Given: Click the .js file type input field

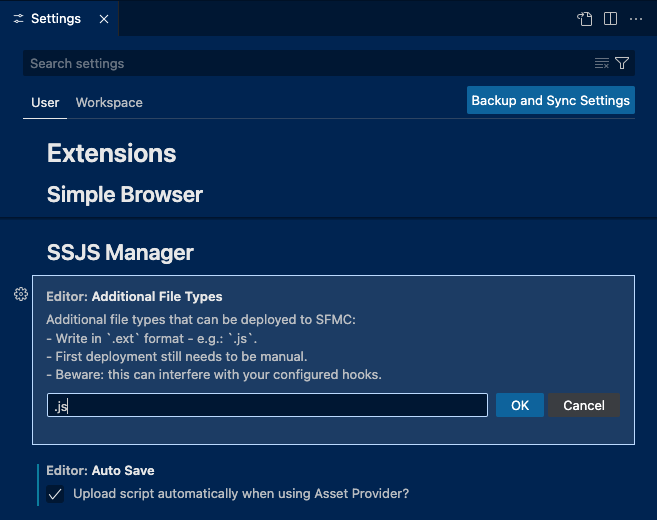Looking at the screenshot, I should (267, 405).
